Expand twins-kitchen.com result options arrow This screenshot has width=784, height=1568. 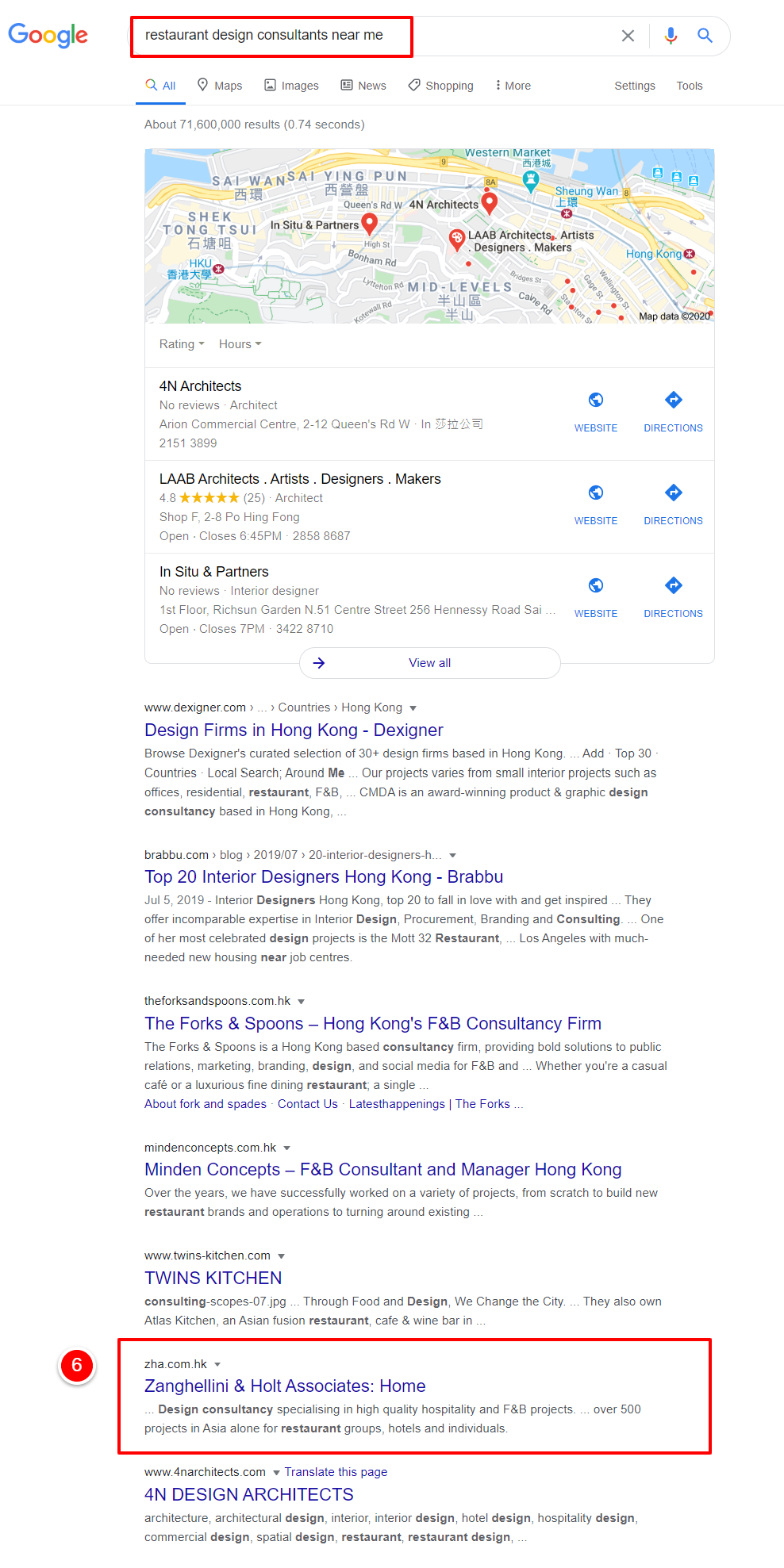(281, 1256)
